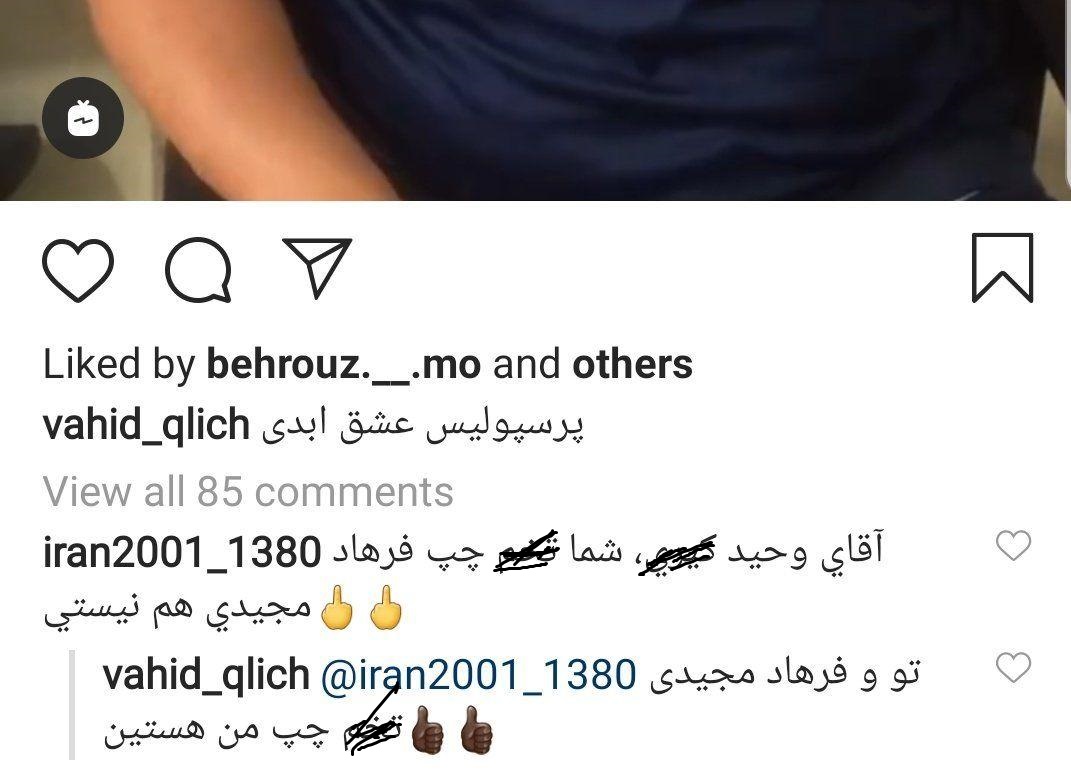Open comments with the speech bubble icon
This screenshot has height=772, width=1071.
198,269
